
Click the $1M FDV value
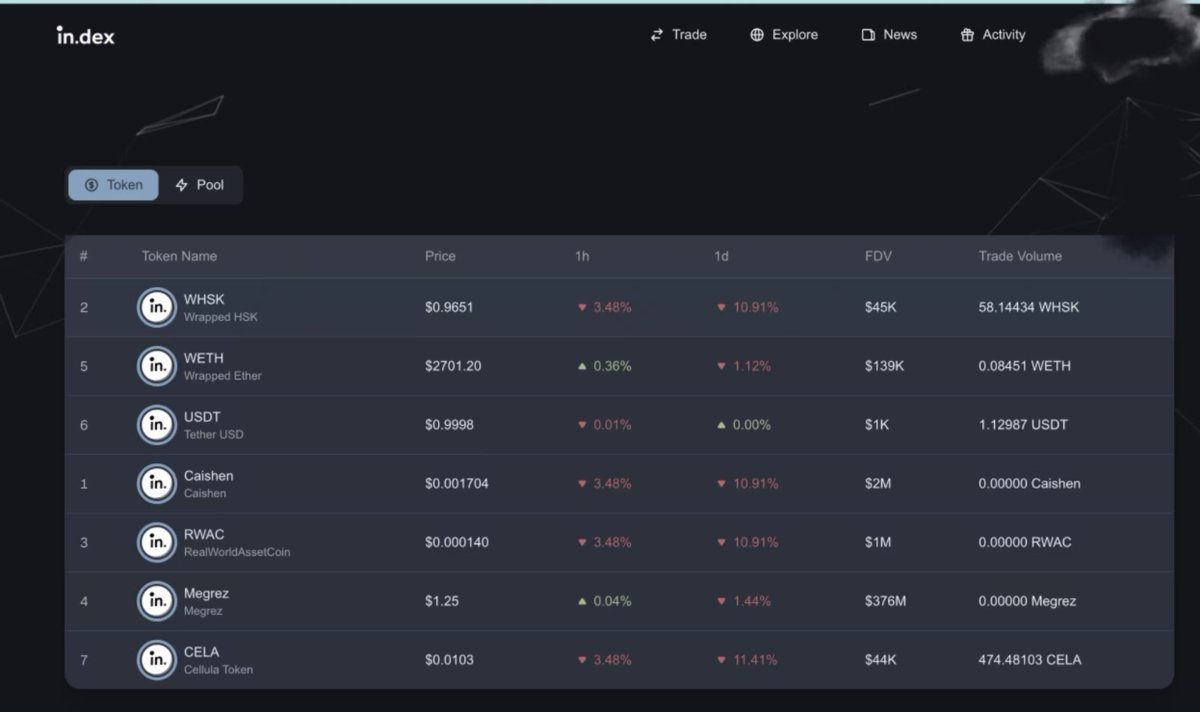(x=878, y=542)
